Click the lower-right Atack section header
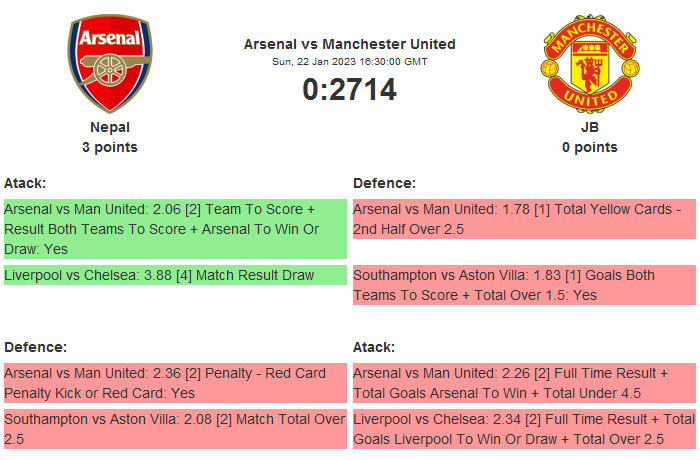The height and width of the screenshot is (460, 700). point(374,347)
